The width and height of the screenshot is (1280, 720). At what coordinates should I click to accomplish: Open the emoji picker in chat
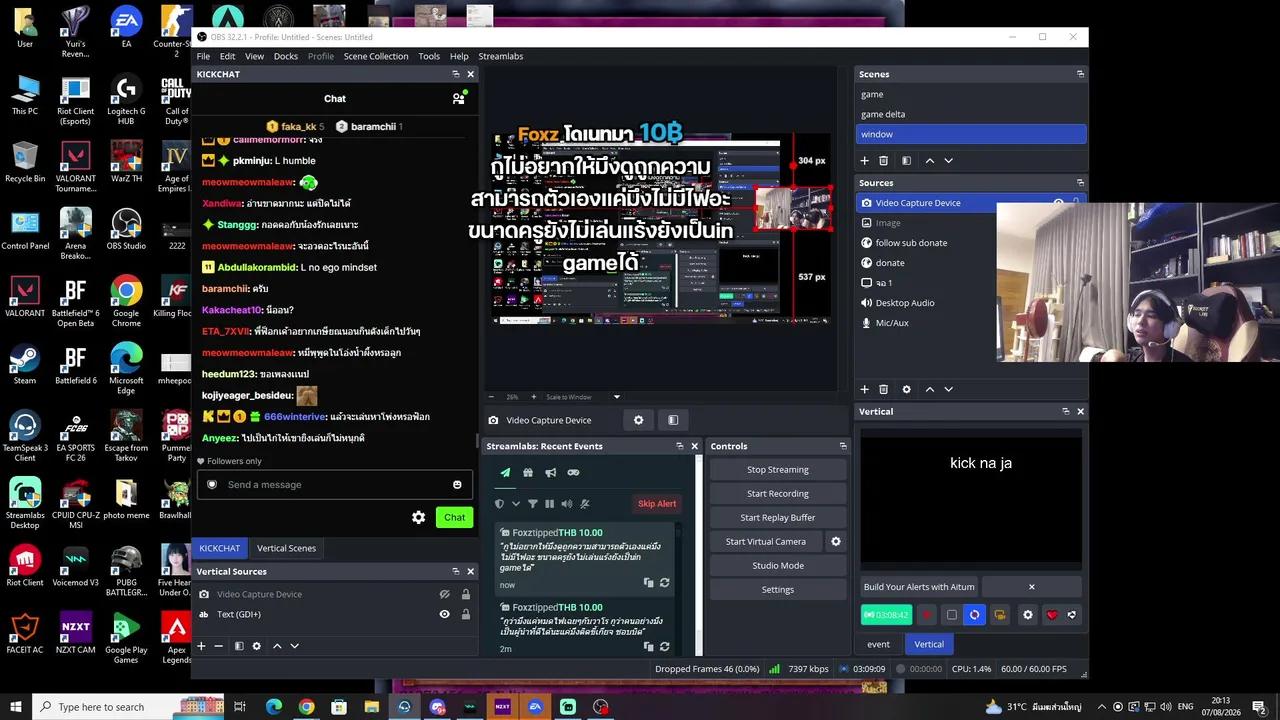tap(458, 485)
